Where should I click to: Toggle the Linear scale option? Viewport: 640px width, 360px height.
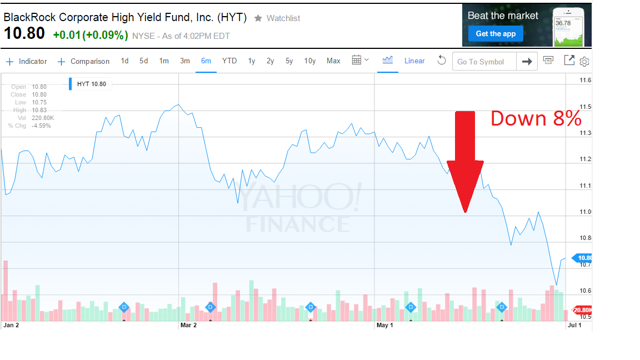(414, 61)
